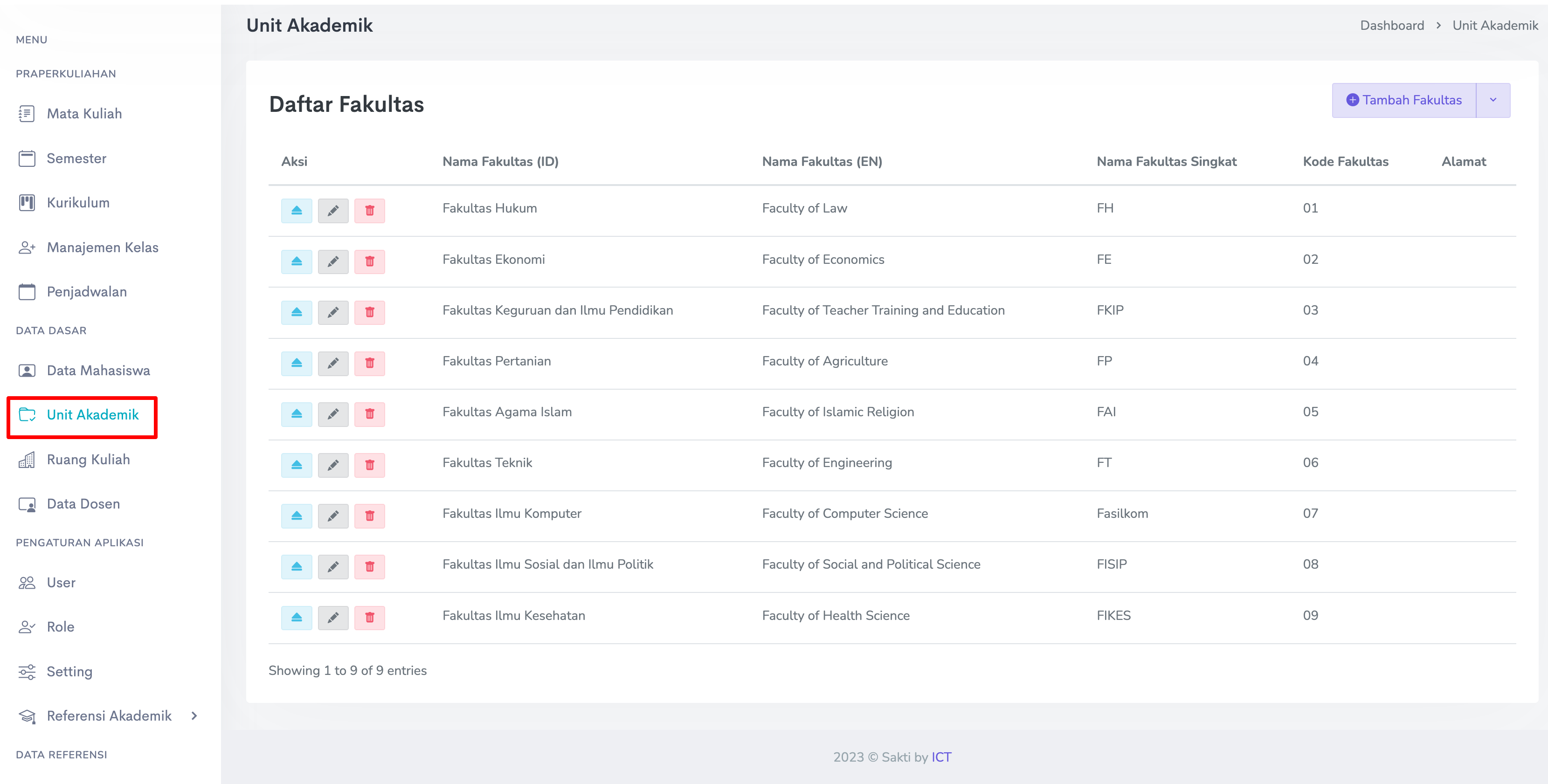This screenshot has height=784, width=1548.
Task: Click the edit pencil for Fakultas Hukum
Action: pyautogui.click(x=333, y=211)
